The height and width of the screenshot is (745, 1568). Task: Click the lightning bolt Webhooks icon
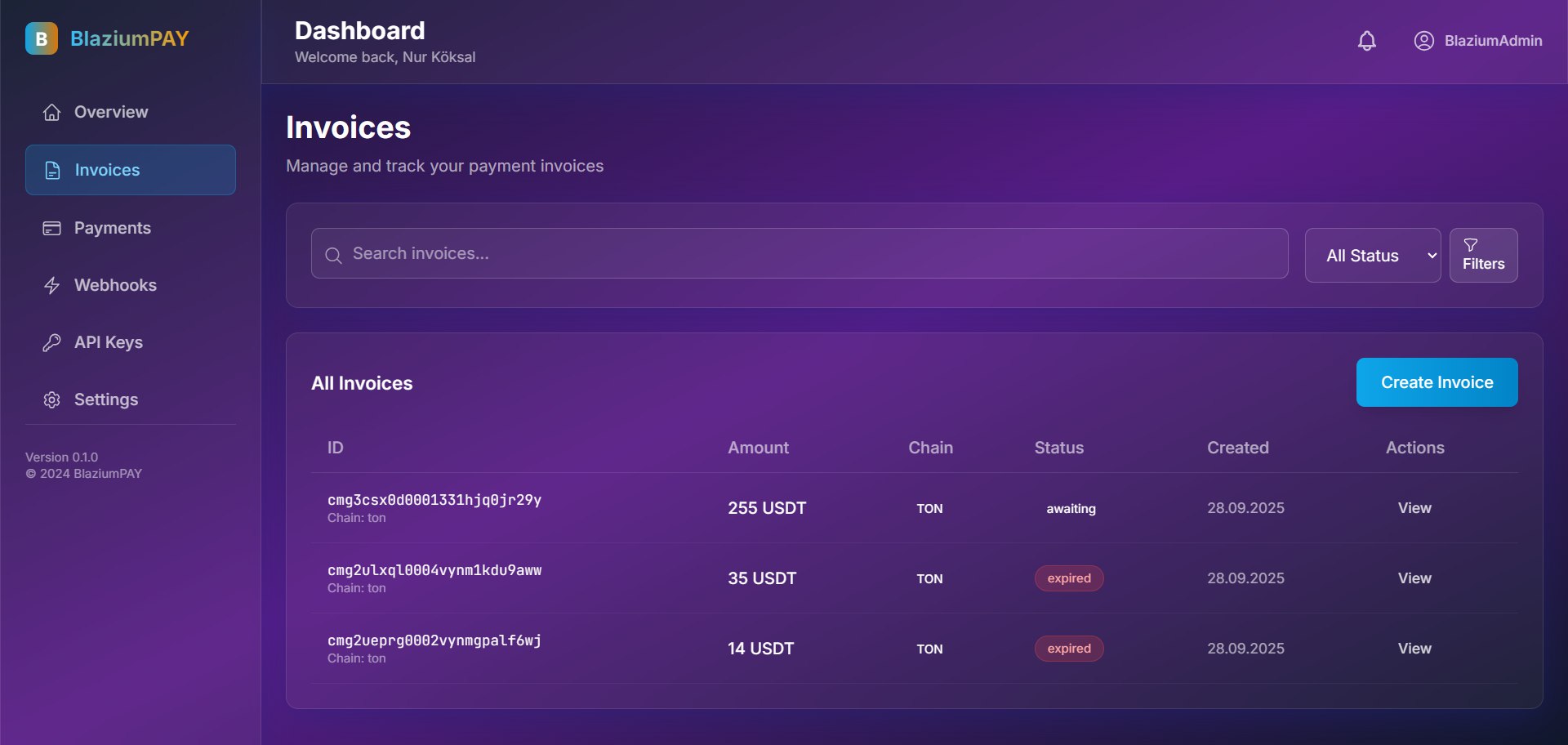click(x=51, y=286)
